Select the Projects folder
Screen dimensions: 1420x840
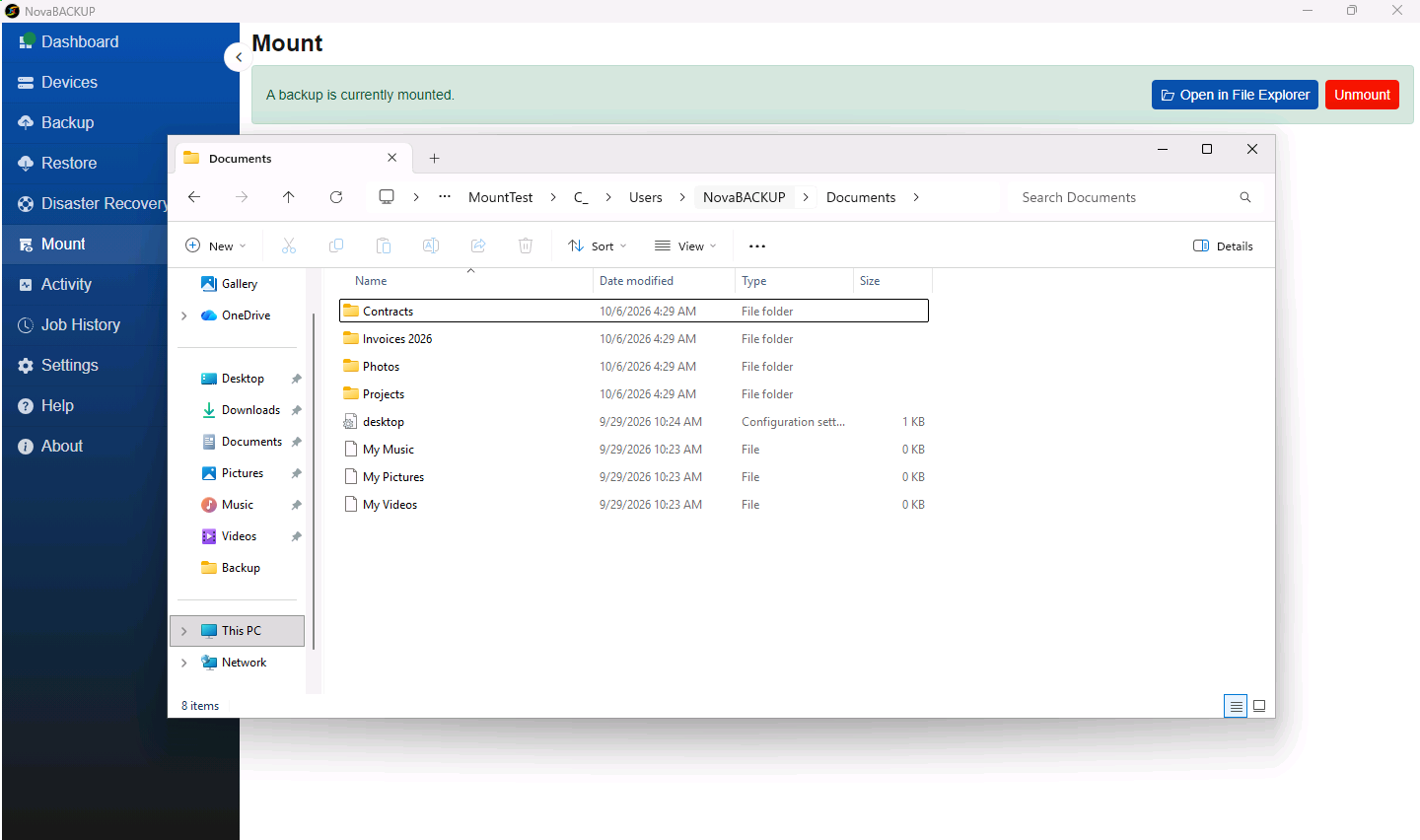coord(634,393)
